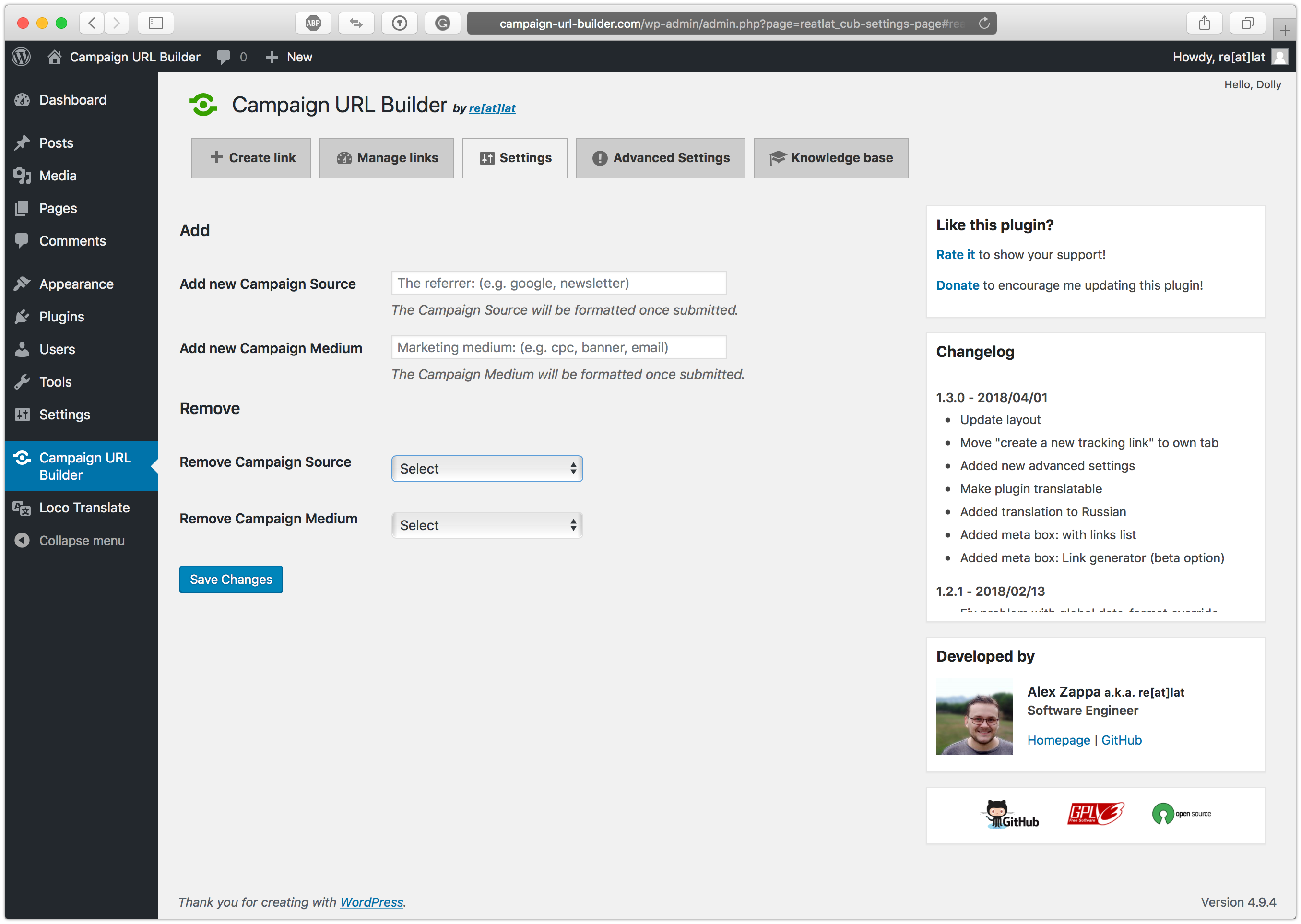Click the open source logo badge
This screenshot has width=1301, height=924.
point(1182,814)
